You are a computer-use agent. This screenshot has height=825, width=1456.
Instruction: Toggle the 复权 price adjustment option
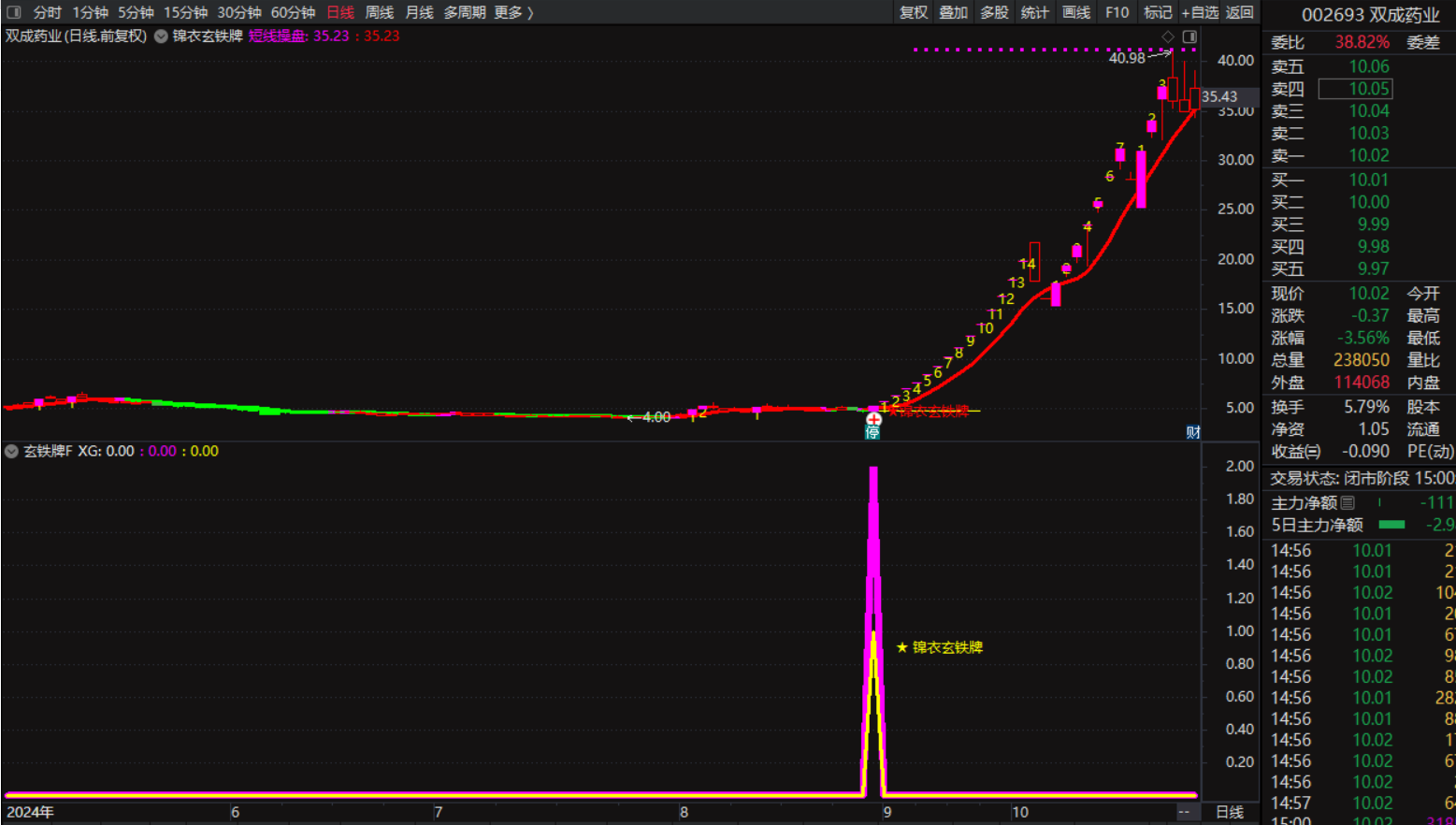pos(913,12)
